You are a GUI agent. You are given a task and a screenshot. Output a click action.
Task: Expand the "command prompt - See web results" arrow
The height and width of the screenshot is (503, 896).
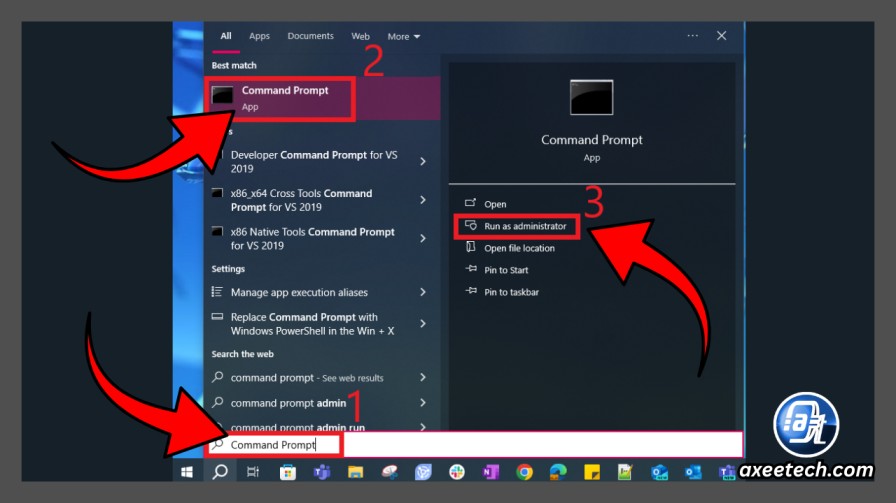[423, 377]
